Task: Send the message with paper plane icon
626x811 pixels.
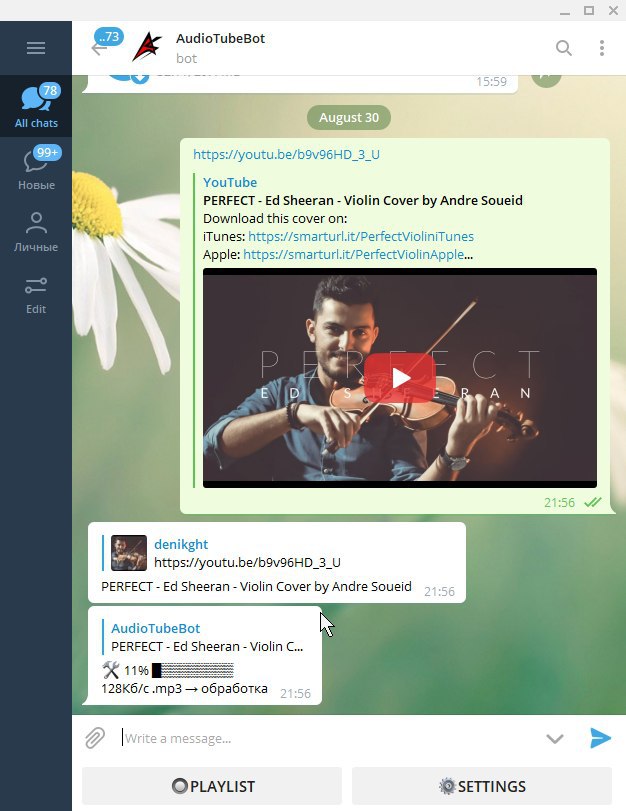Action: (600, 738)
